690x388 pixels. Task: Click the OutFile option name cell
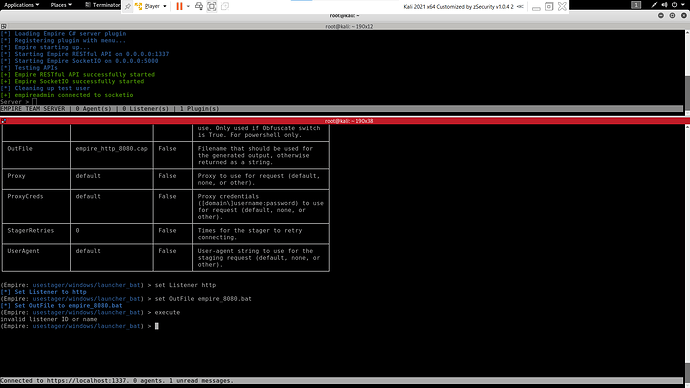click(x=20, y=149)
